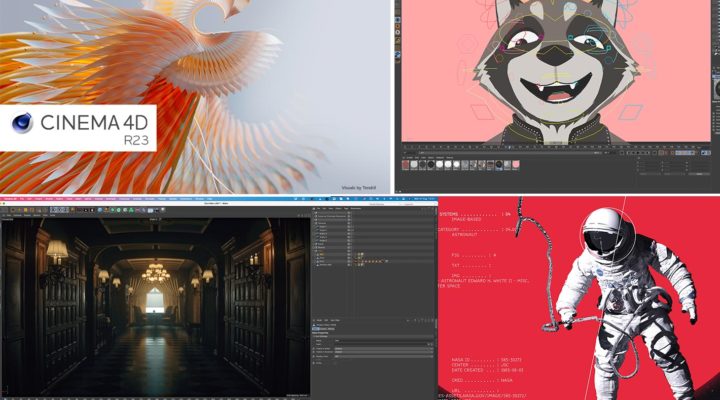Open the Render menu in macOS menu bar

click(173, 199)
